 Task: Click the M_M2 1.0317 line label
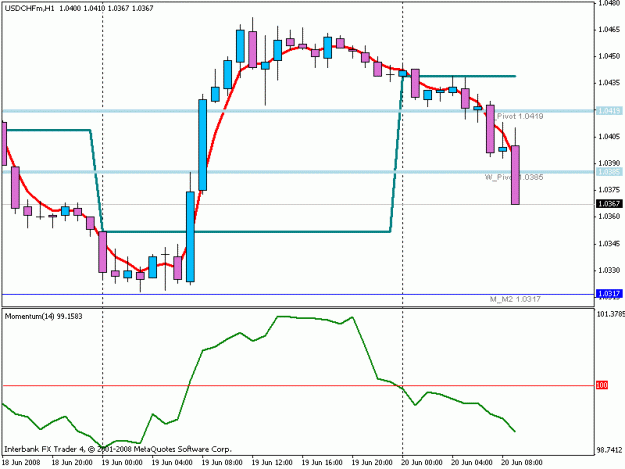(515, 299)
